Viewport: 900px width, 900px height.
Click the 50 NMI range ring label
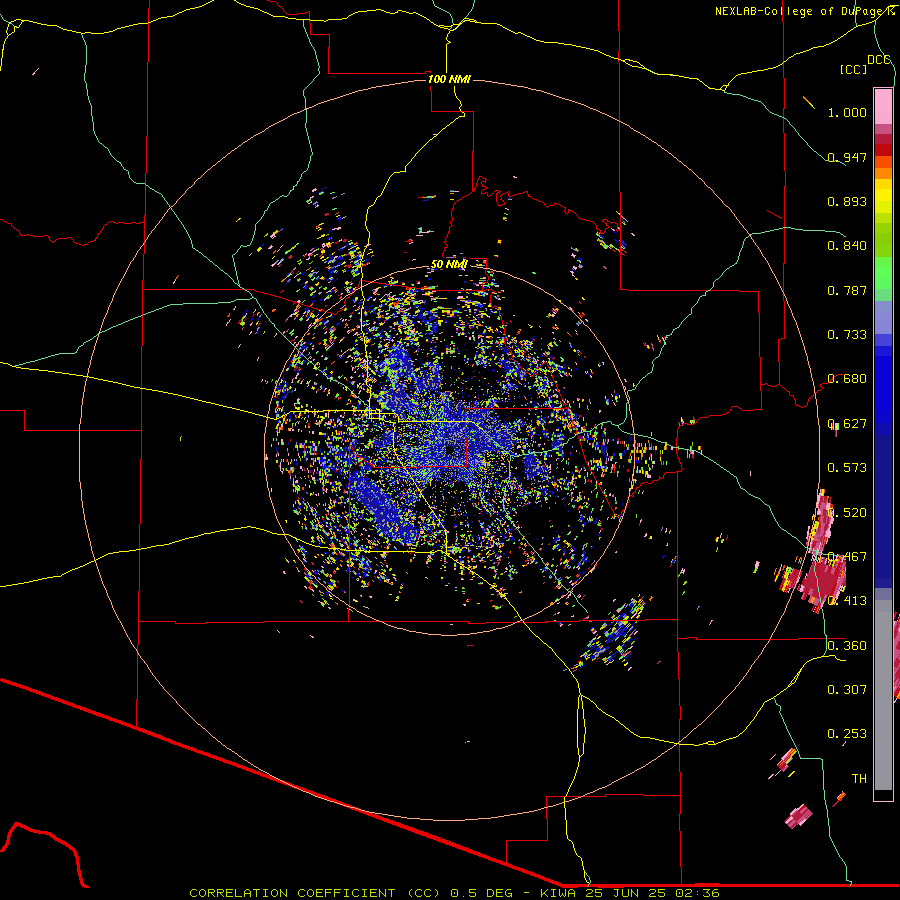pos(449,264)
